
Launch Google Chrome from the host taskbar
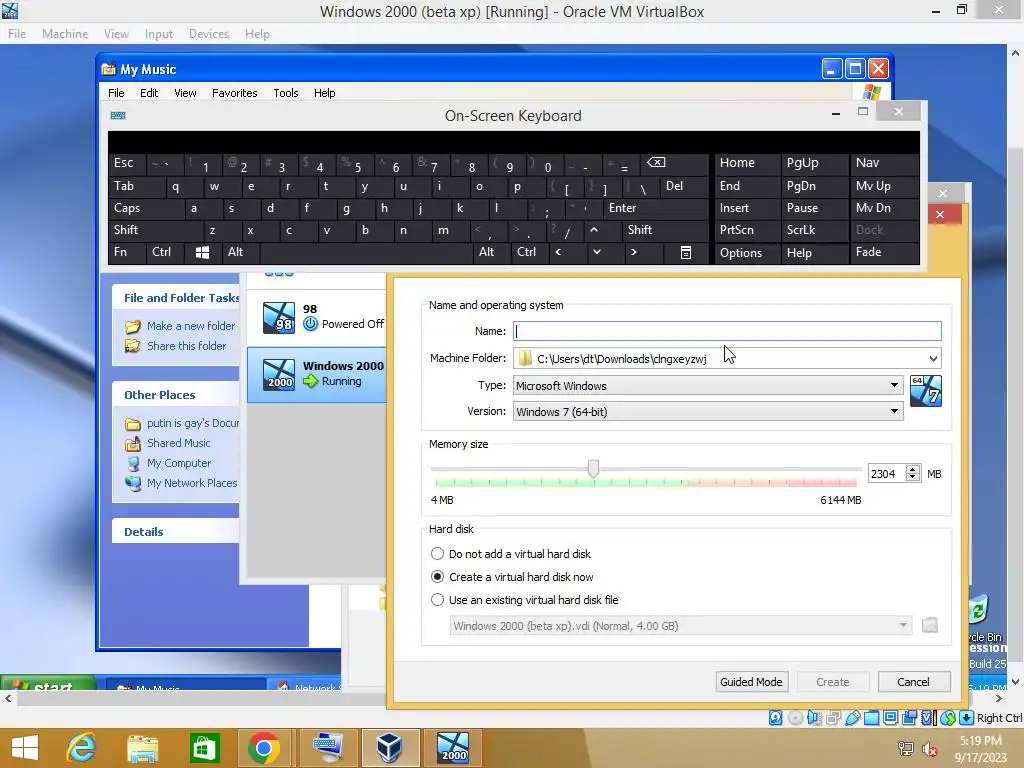click(264, 748)
